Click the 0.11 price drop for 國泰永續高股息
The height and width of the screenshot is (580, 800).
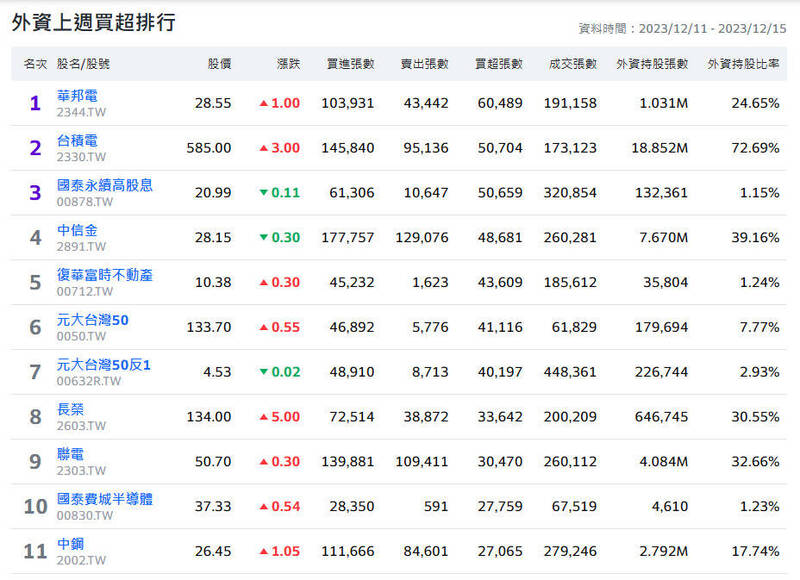point(280,193)
